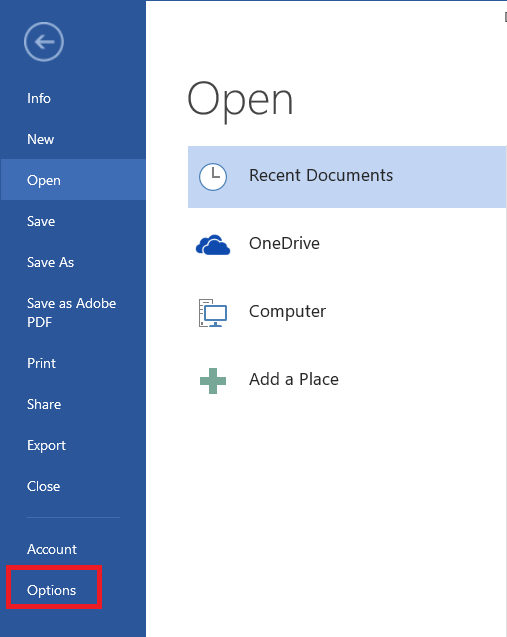507x637 pixels.
Task: Choose Save as Adobe PDF
Action: point(73,312)
